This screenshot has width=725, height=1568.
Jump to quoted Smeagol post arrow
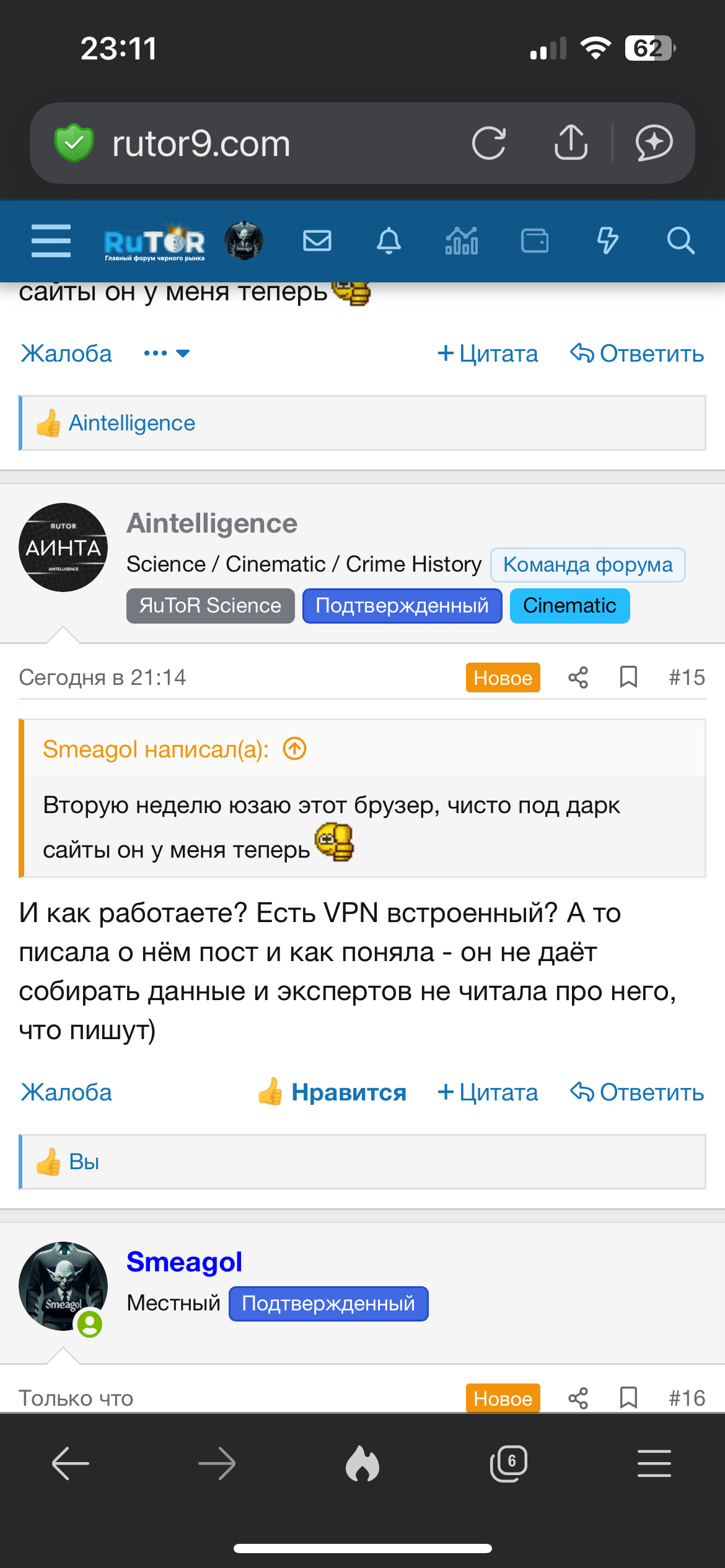point(295,749)
